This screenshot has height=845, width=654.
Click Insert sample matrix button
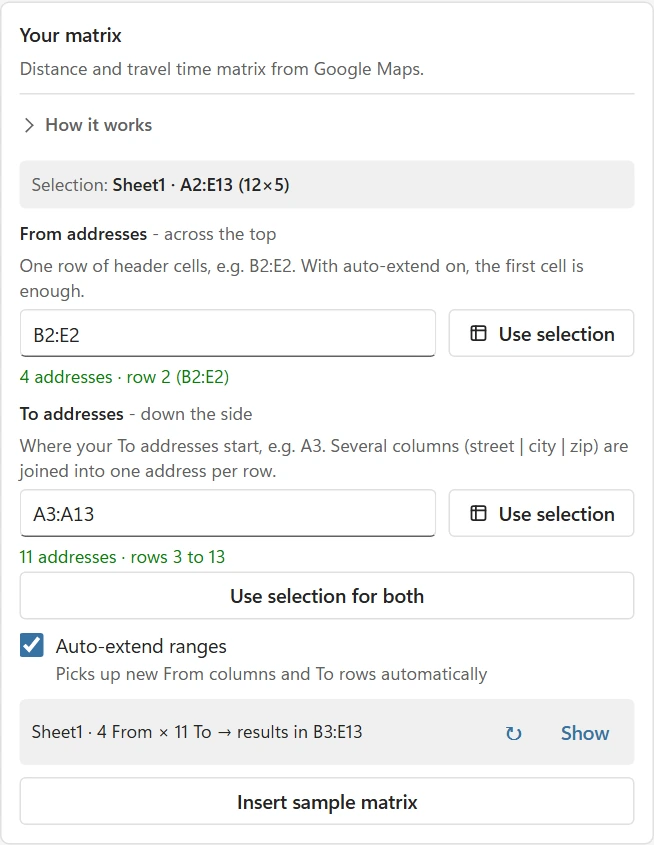[x=327, y=801]
